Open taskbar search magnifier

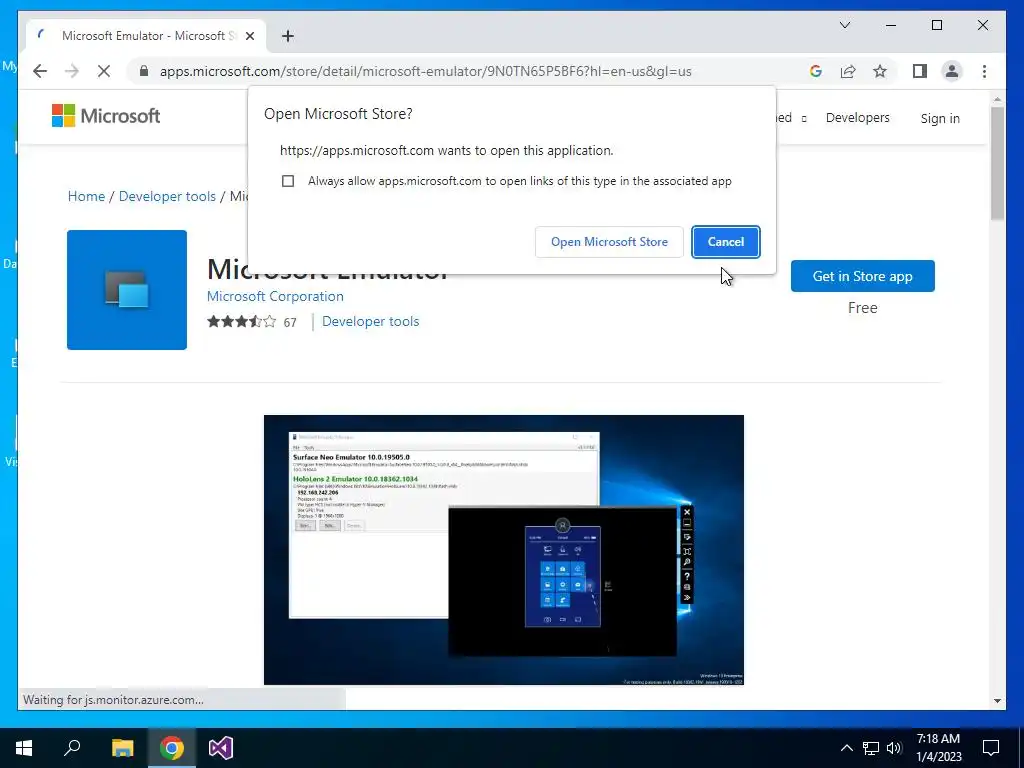point(72,748)
